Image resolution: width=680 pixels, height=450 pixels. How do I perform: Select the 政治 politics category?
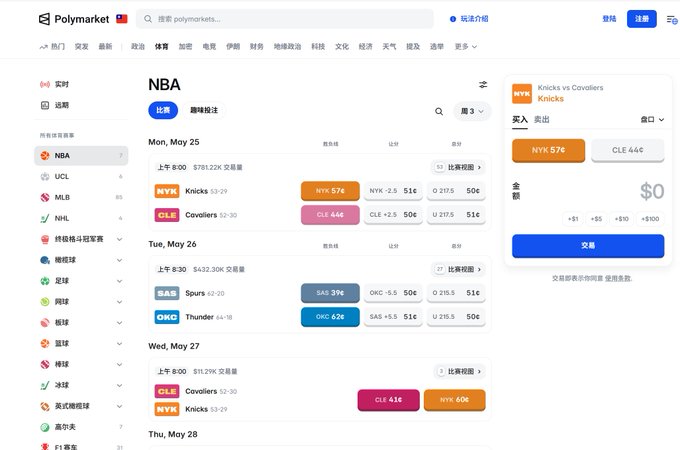coord(137,46)
